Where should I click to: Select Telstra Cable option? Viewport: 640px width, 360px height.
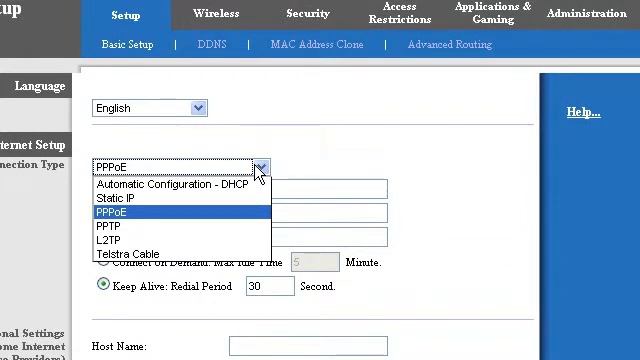pyautogui.click(x=182, y=254)
